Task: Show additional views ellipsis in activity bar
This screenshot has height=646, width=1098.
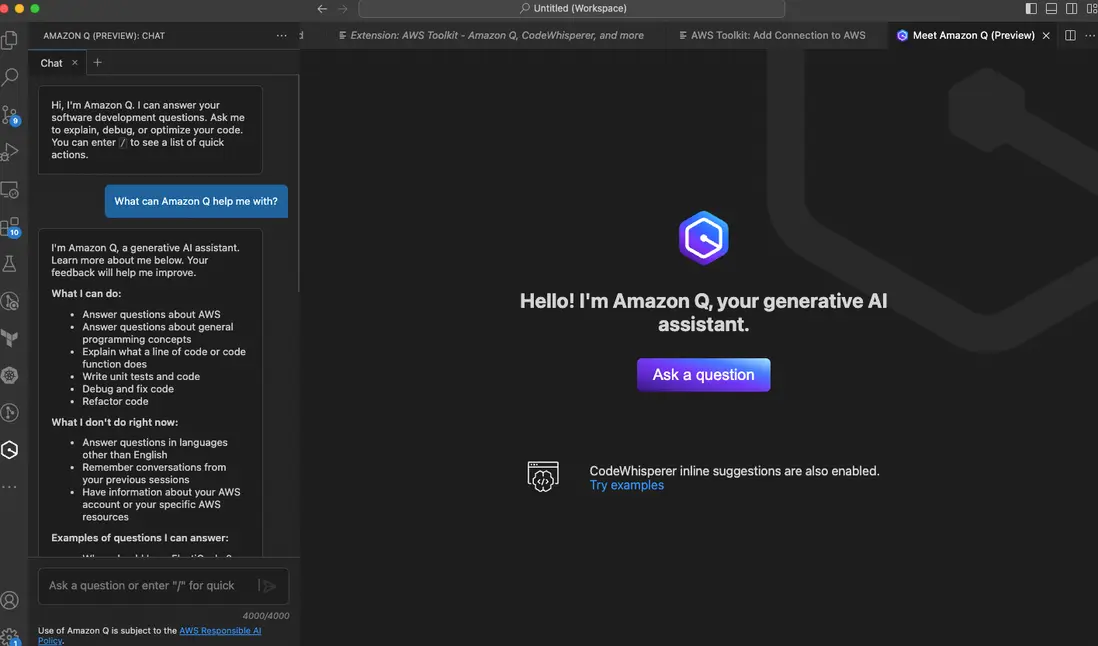Action: 10,486
